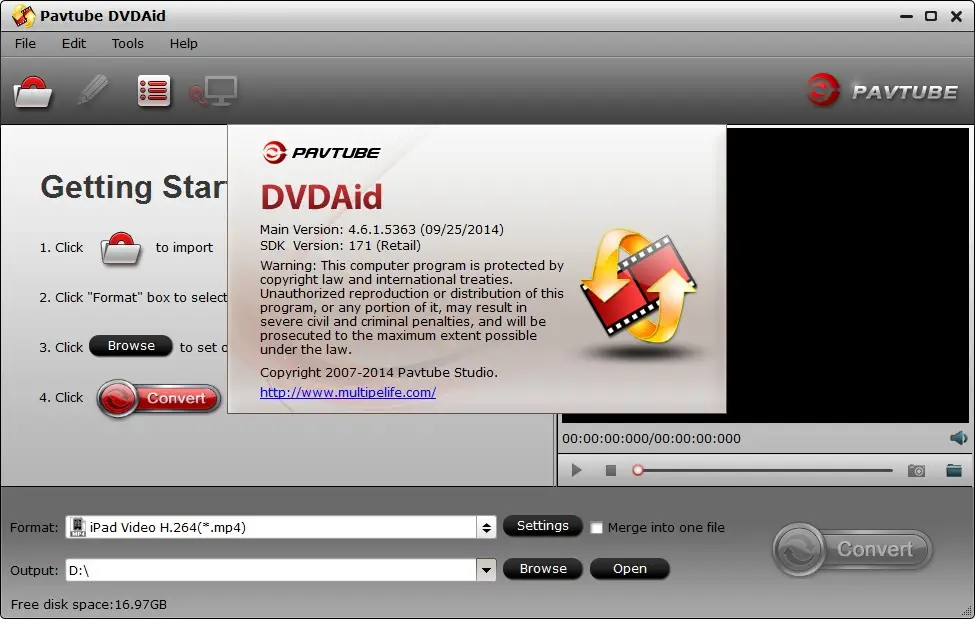Close the Pavtube DVDAid window

(x=956, y=16)
